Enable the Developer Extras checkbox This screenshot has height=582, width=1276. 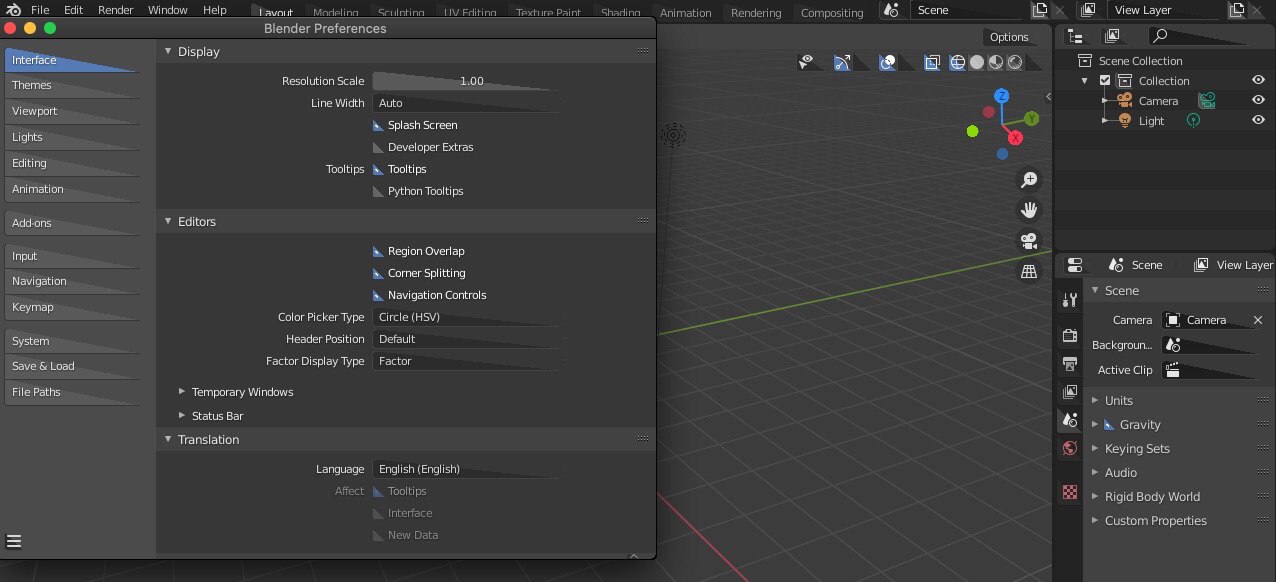(x=378, y=147)
